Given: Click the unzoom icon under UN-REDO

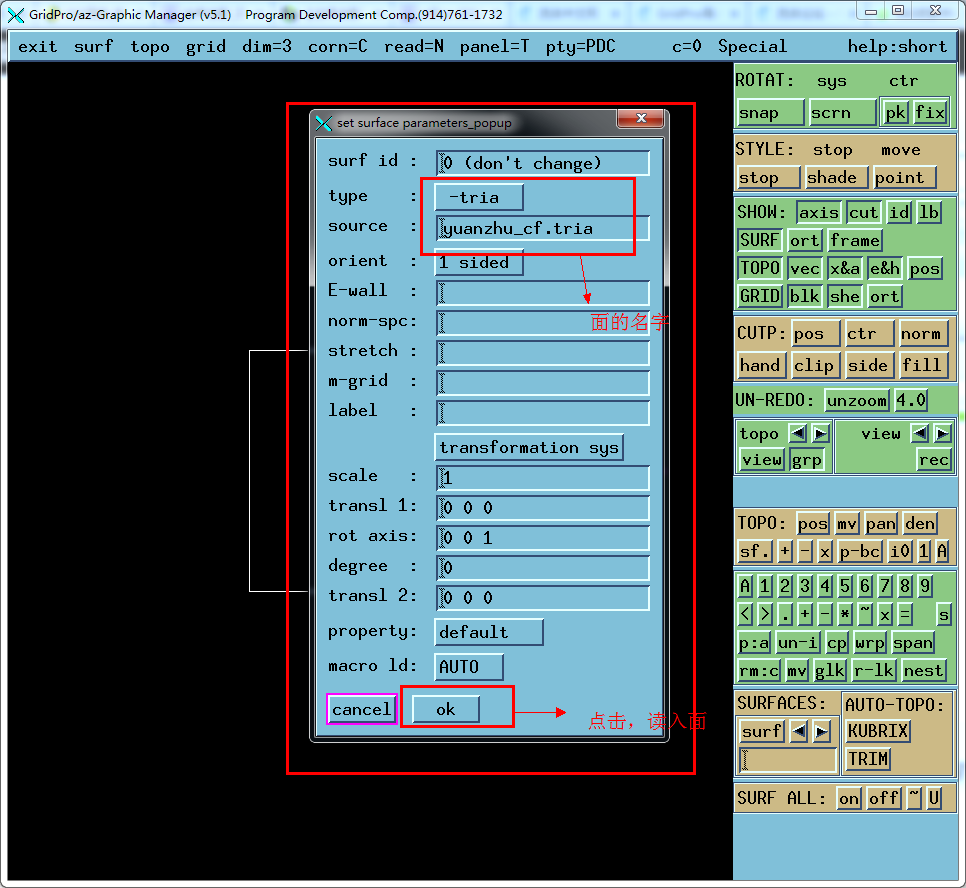Looking at the screenshot, I should pyautogui.click(x=856, y=399).
